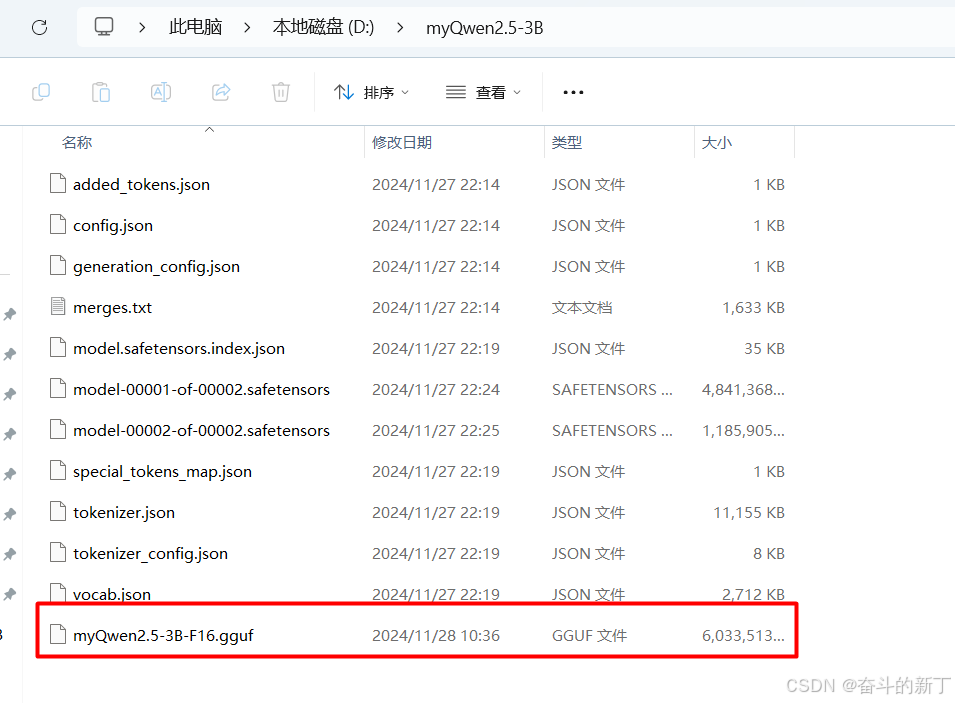Sort by the 大小 column header
This screenshot has width=955, height=703.
tap(717, 143)
